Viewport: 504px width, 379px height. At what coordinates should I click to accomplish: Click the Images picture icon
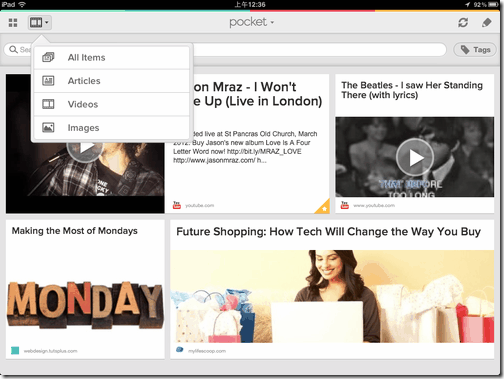click(48, 128)
